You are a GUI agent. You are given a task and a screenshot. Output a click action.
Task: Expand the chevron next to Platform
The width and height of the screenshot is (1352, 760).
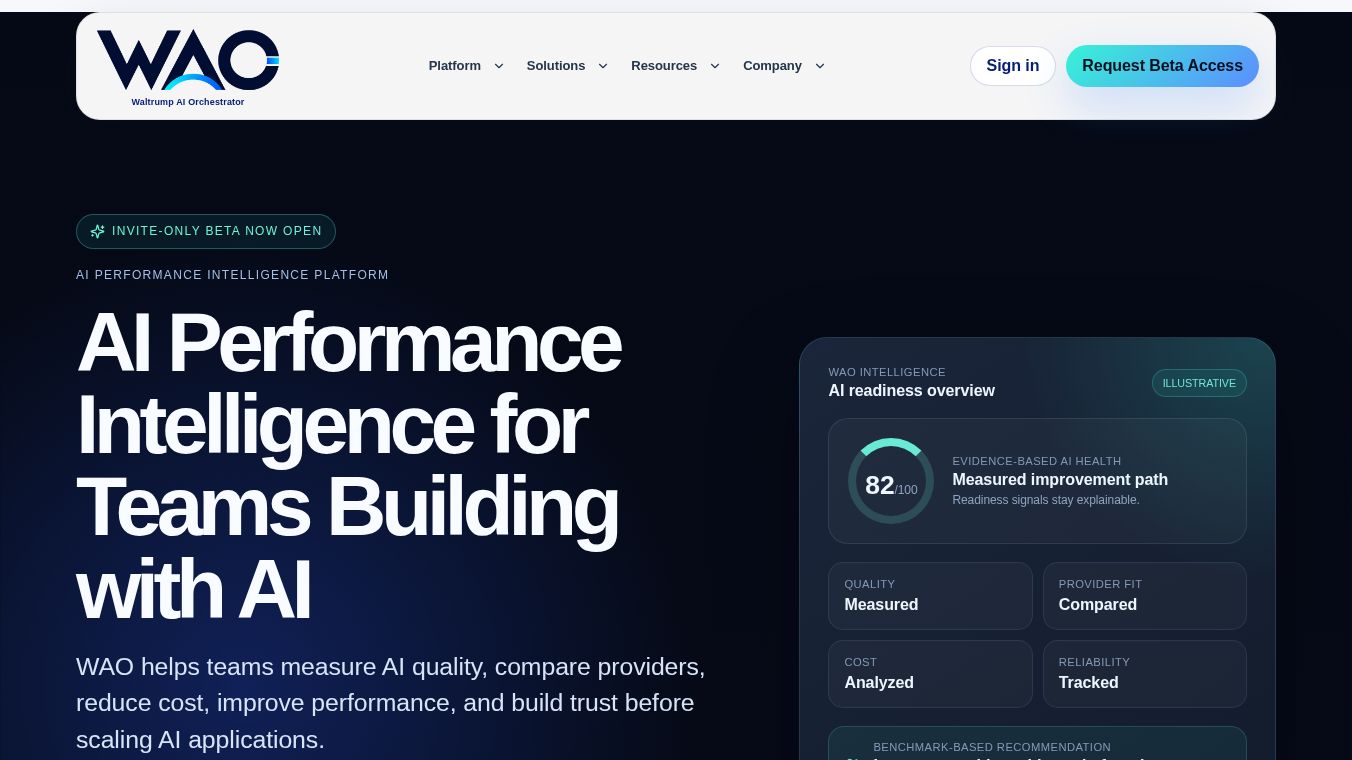click(x=499, y=66)
